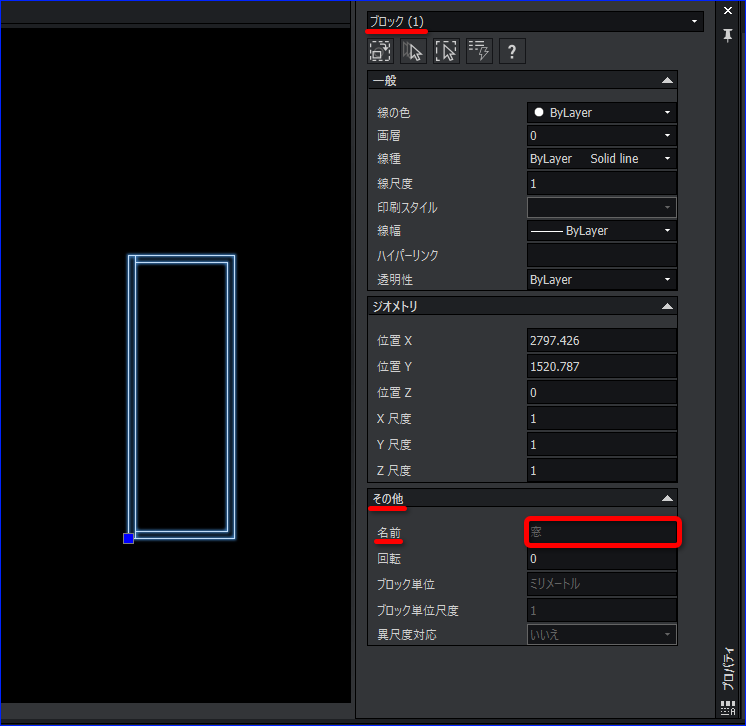Screen dimensions: 746x726
Task: Click the Z 尺度 label
Action: pos(394,471)
